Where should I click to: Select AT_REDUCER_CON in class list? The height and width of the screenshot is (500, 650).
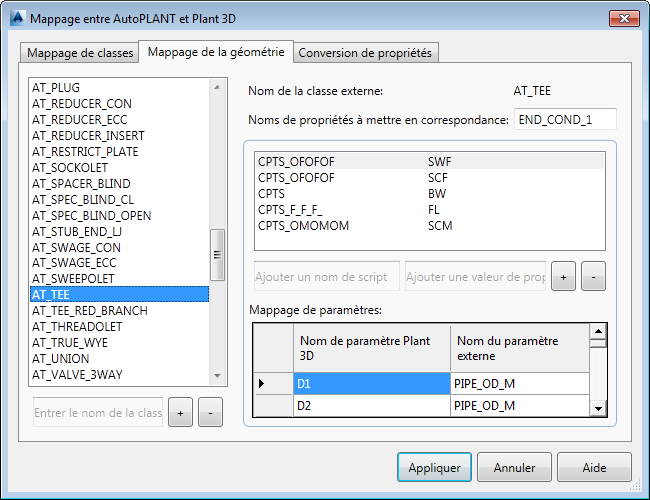(x=119, y=104)
